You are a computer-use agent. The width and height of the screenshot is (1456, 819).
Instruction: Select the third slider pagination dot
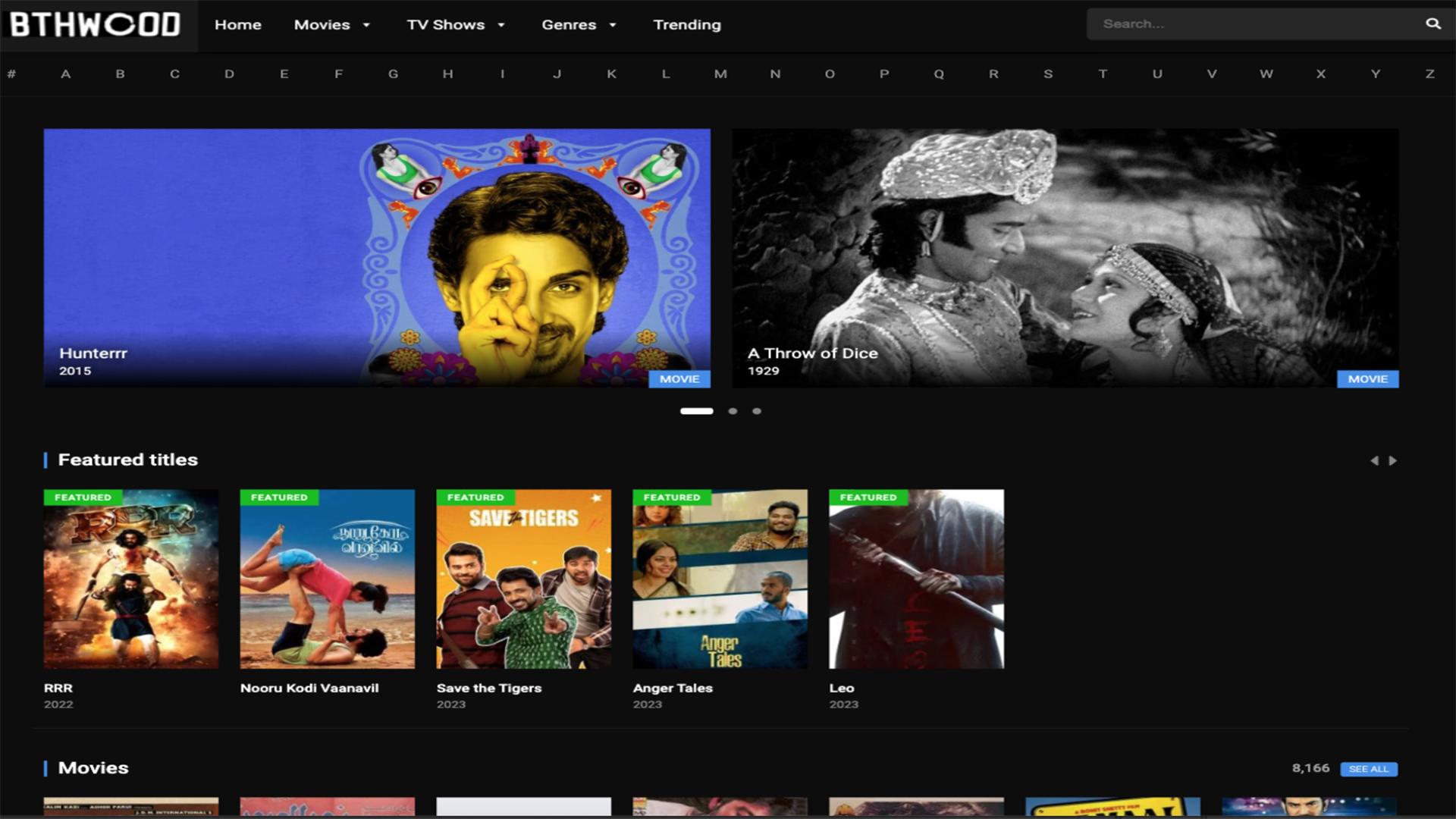click(757, 411)
